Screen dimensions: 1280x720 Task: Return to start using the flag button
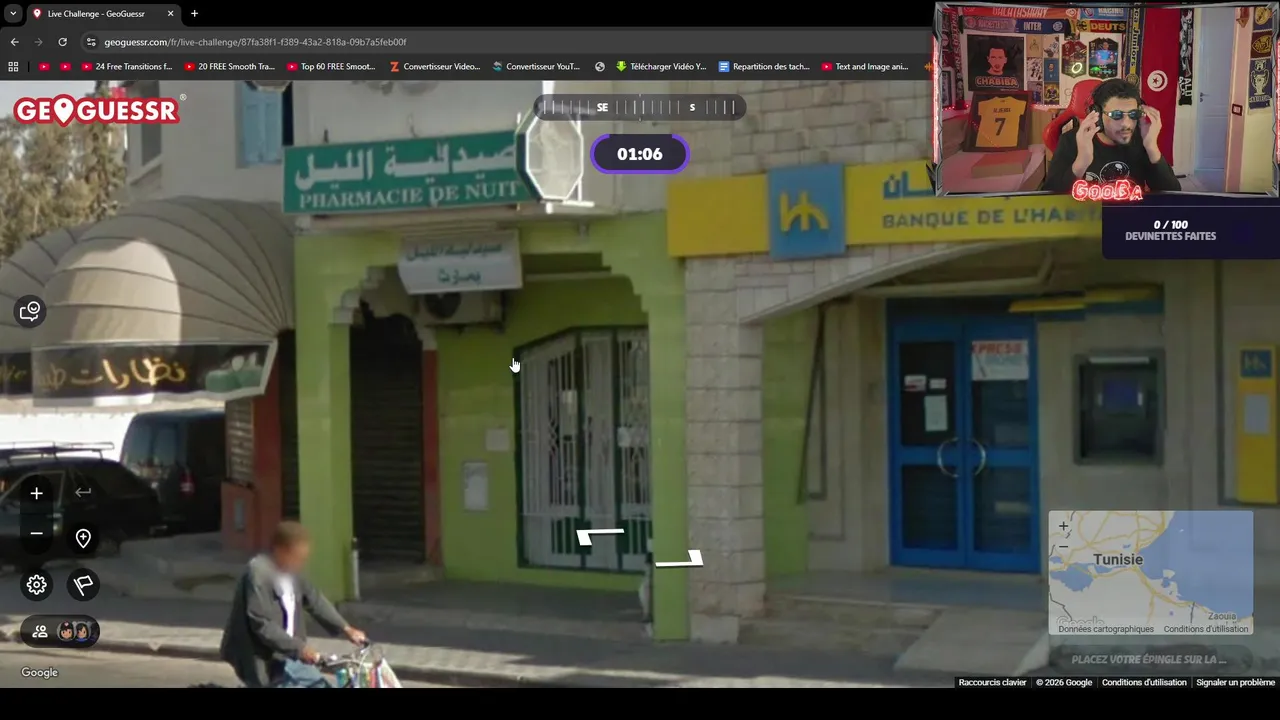tap(83, 585)
